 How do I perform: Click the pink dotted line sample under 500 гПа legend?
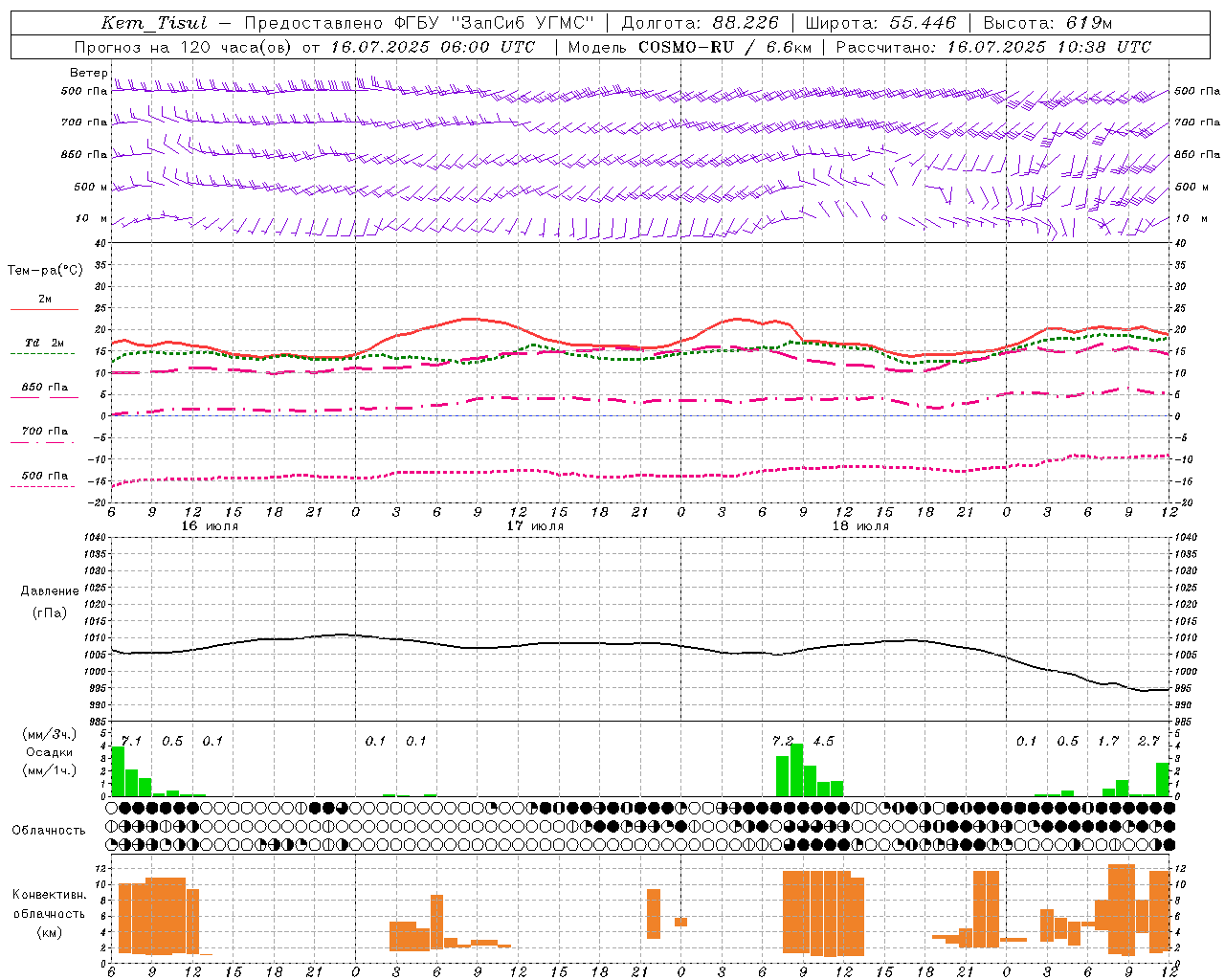coord(44,486)
